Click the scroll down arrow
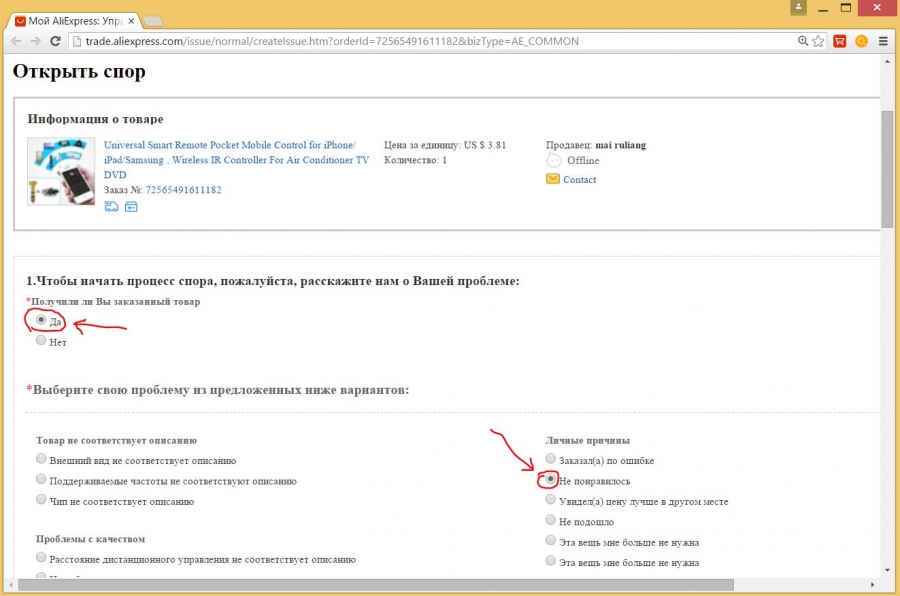 (x=887, y=570)
